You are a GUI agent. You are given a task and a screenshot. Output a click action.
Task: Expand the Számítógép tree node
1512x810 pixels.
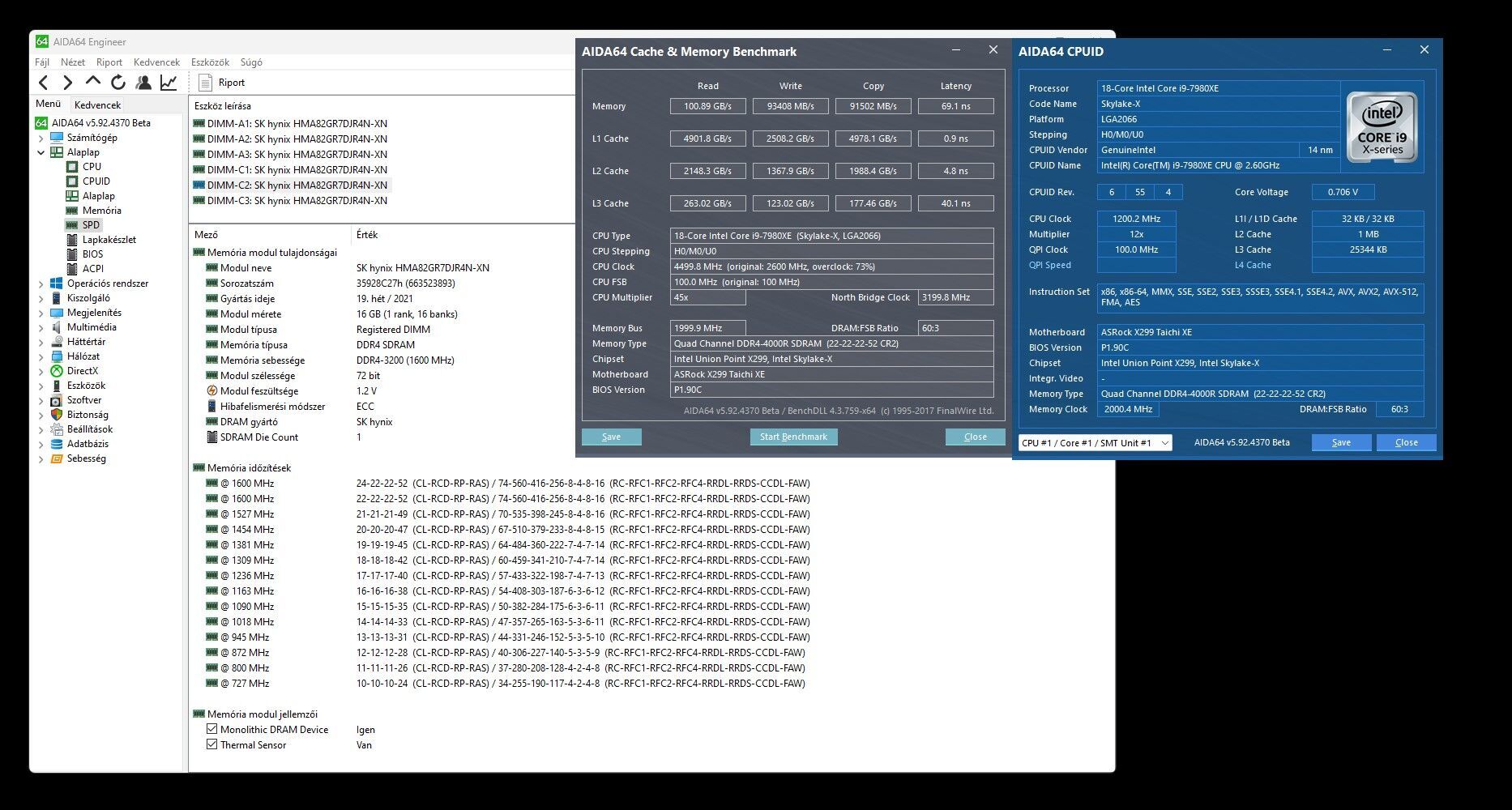point(41,139)
